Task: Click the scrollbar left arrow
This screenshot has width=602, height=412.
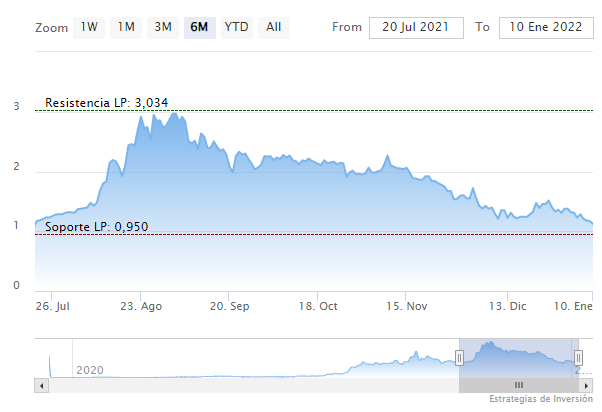Action: [x=41, y=385]
